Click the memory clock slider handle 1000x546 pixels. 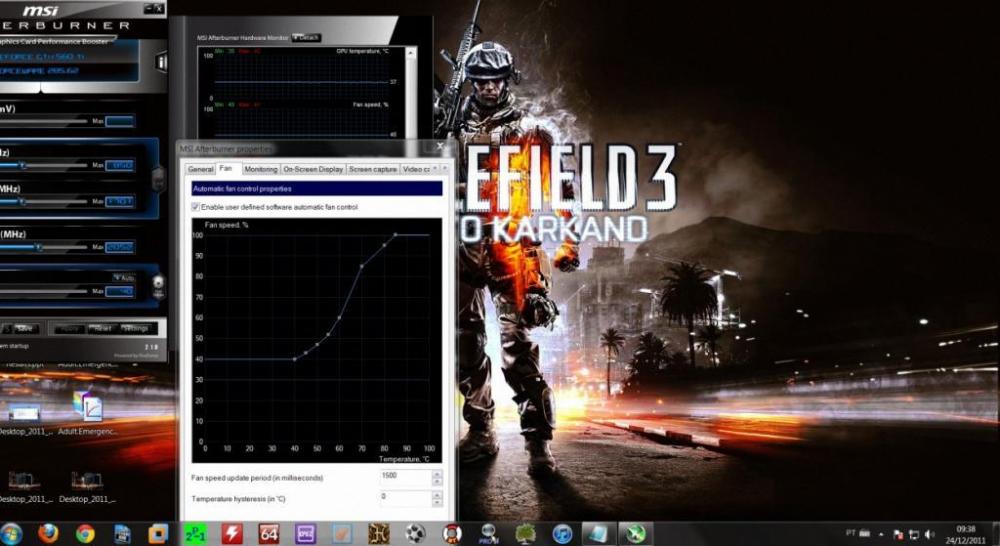point(39,246)
